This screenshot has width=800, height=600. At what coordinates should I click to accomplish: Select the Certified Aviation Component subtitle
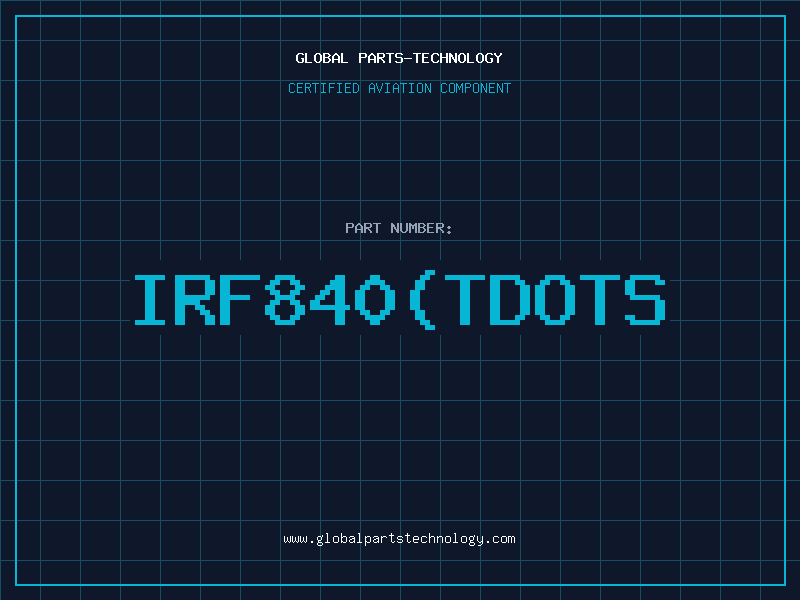pos(399,88)
